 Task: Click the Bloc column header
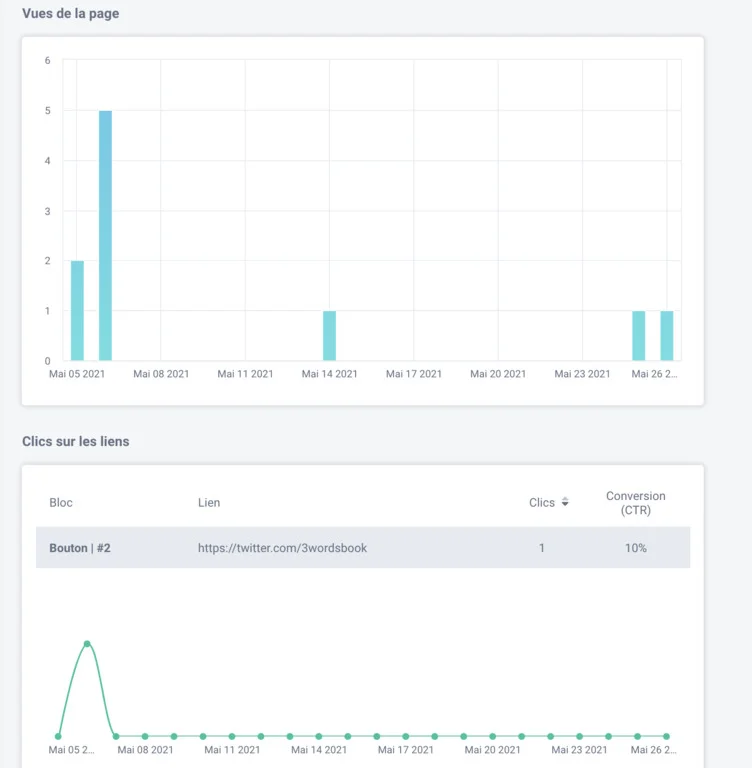pyautogui.click(x=61, y=502)
